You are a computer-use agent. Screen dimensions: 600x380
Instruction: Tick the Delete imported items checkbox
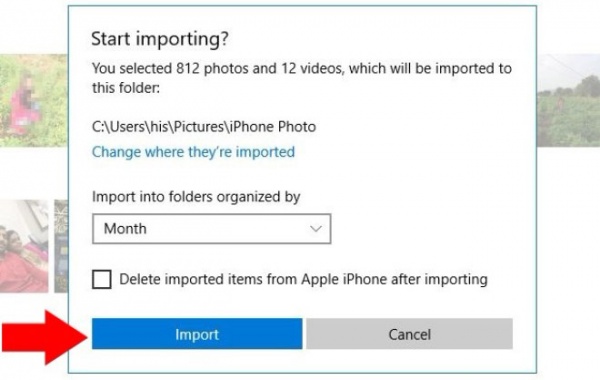tap(102, 279)
